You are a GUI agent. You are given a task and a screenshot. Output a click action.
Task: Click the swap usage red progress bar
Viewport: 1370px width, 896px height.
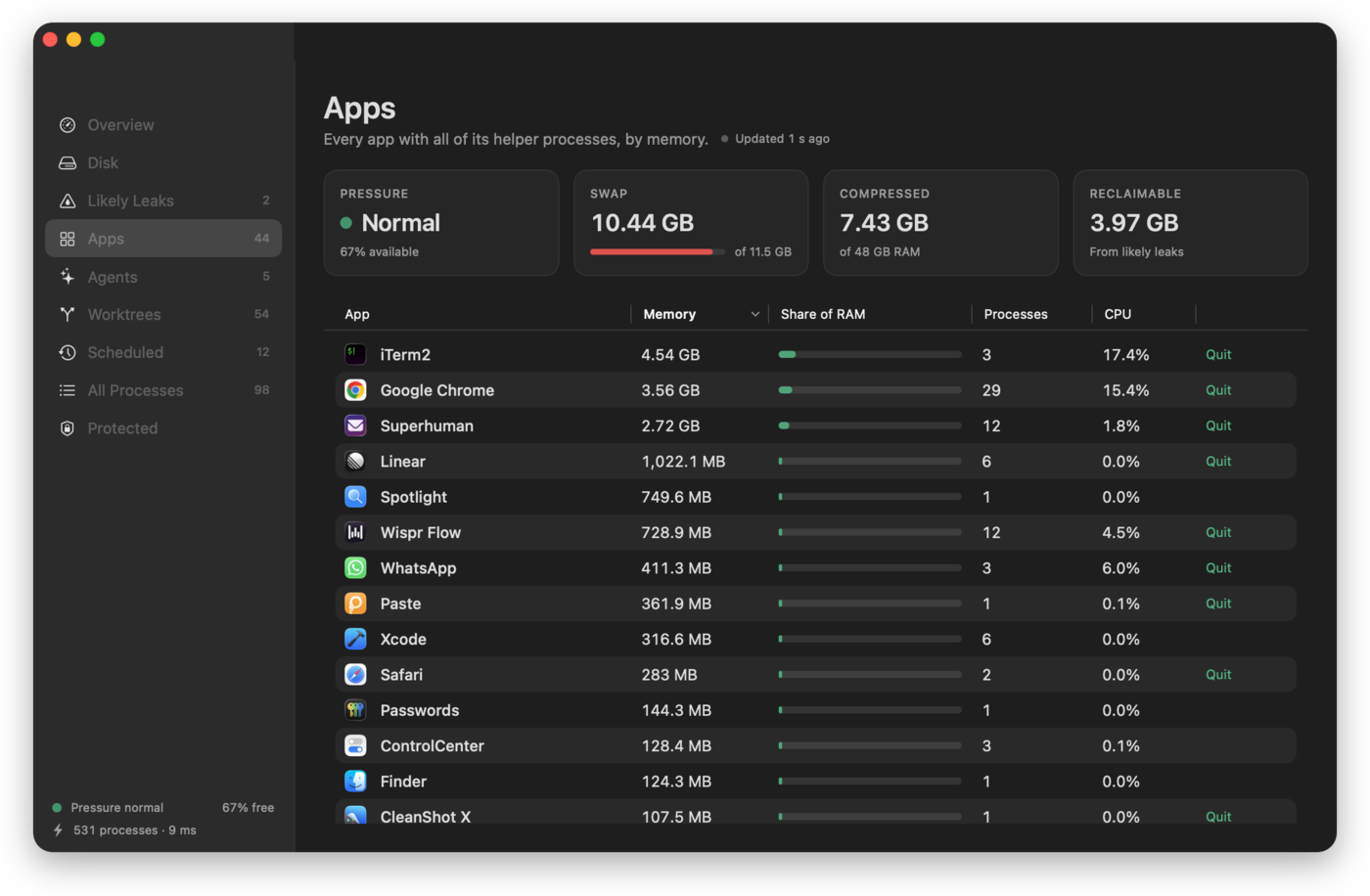tap(657, 252)
